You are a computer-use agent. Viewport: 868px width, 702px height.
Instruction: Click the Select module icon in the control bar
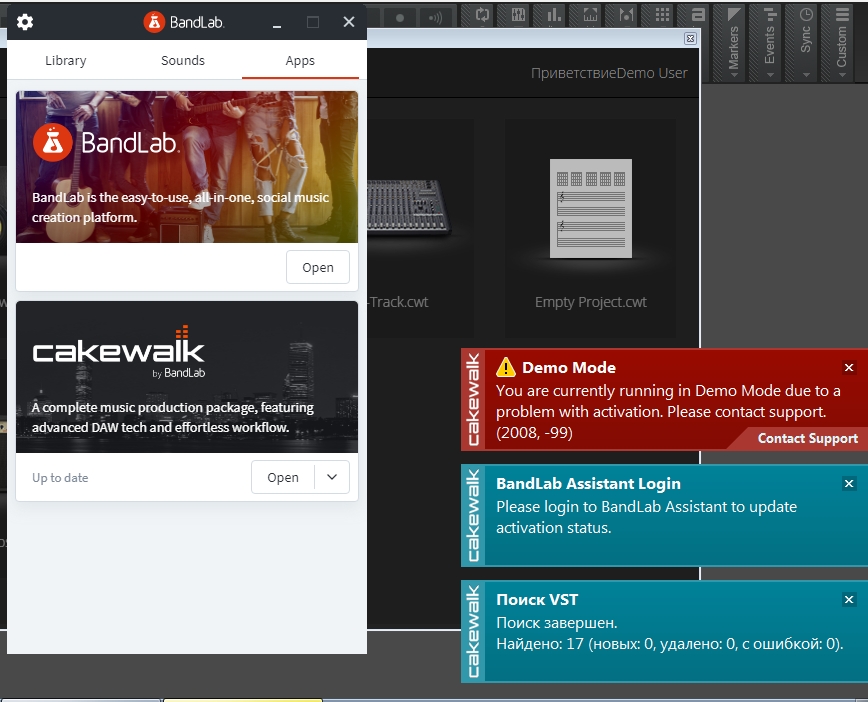pos(590,14)
